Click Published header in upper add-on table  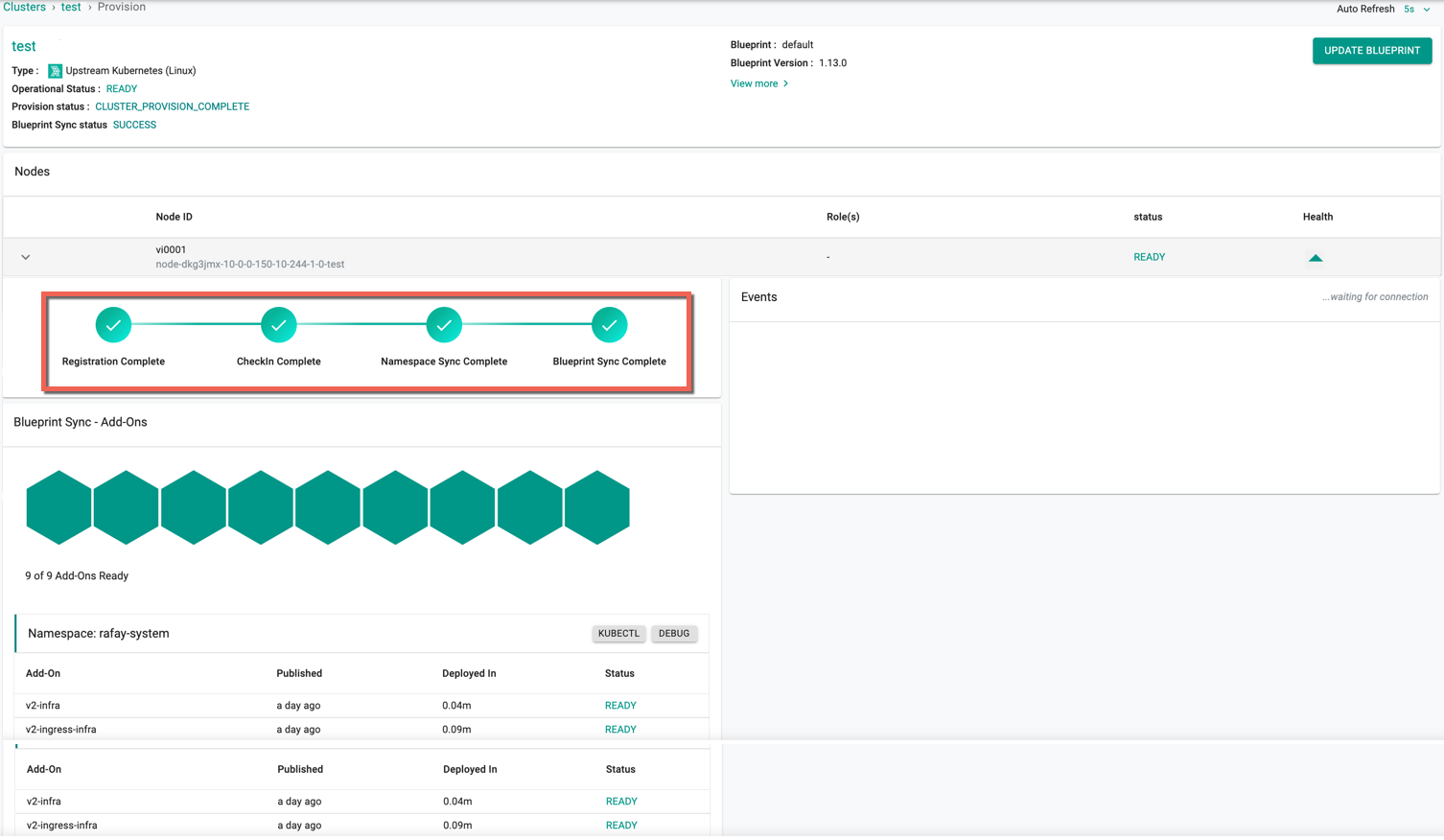point(299,673)
